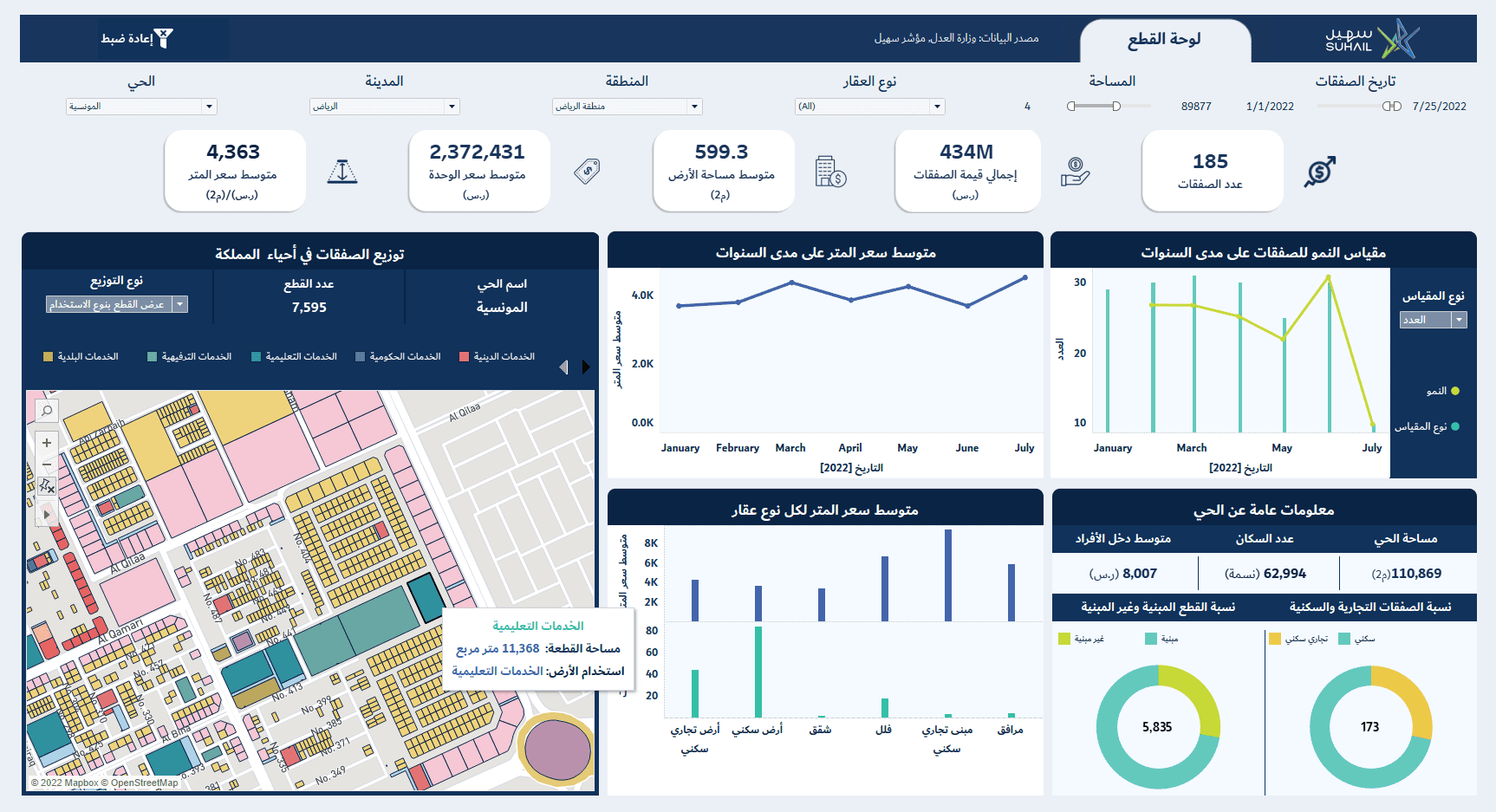Open the OpenStreetMap attribution link
1496x812 pixels.
pos(144,783)
